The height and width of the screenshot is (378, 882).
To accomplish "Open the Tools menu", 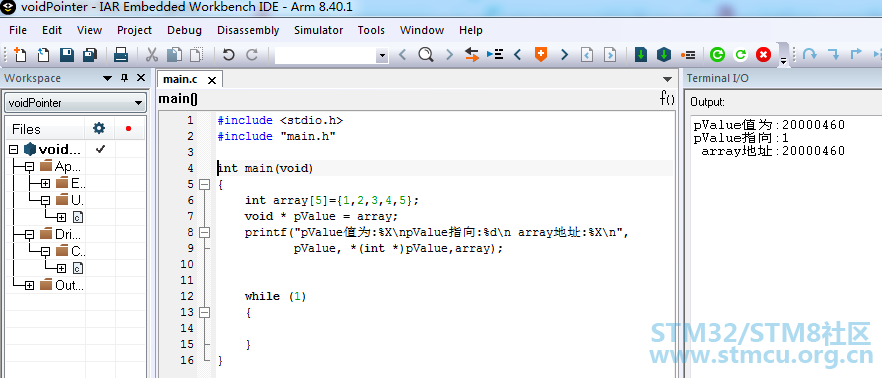I will pos(371,30).
